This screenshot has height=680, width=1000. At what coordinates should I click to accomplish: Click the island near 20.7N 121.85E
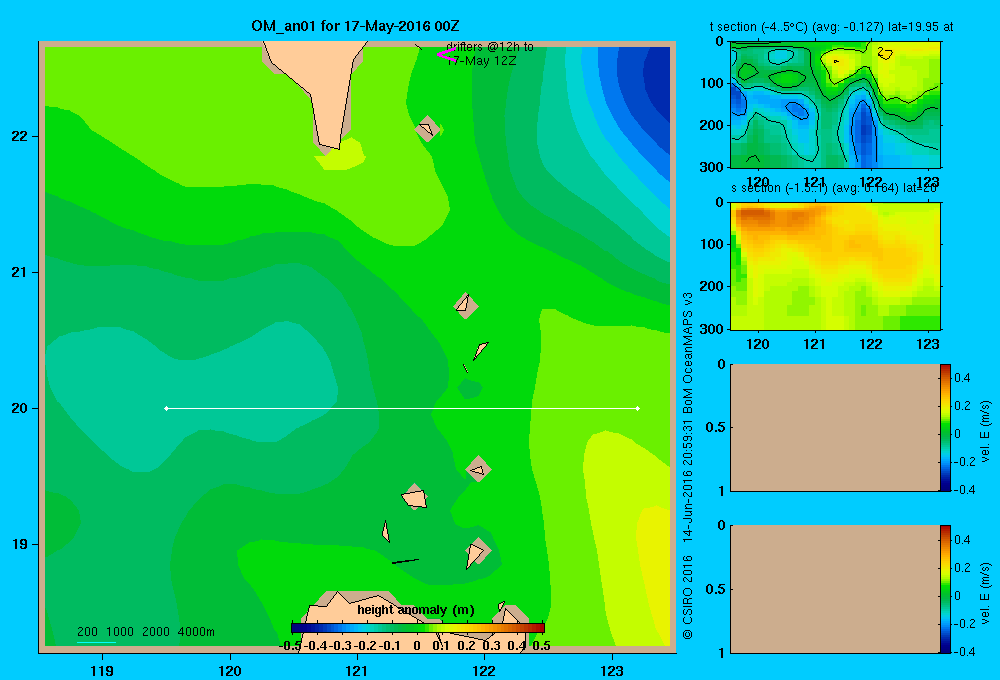coord(466,305)
